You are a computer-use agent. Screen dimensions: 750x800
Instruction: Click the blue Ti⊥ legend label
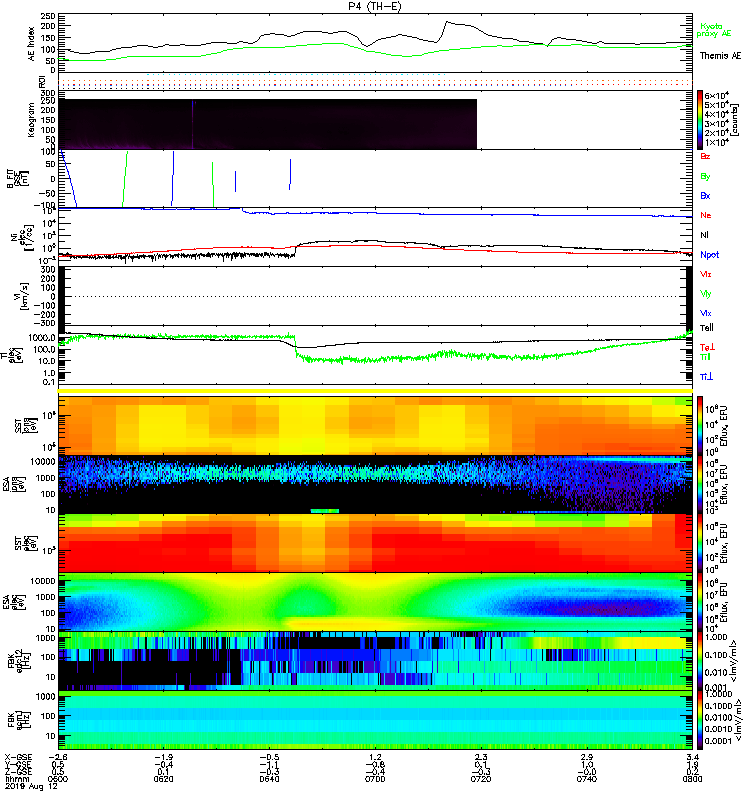point(707,377)
